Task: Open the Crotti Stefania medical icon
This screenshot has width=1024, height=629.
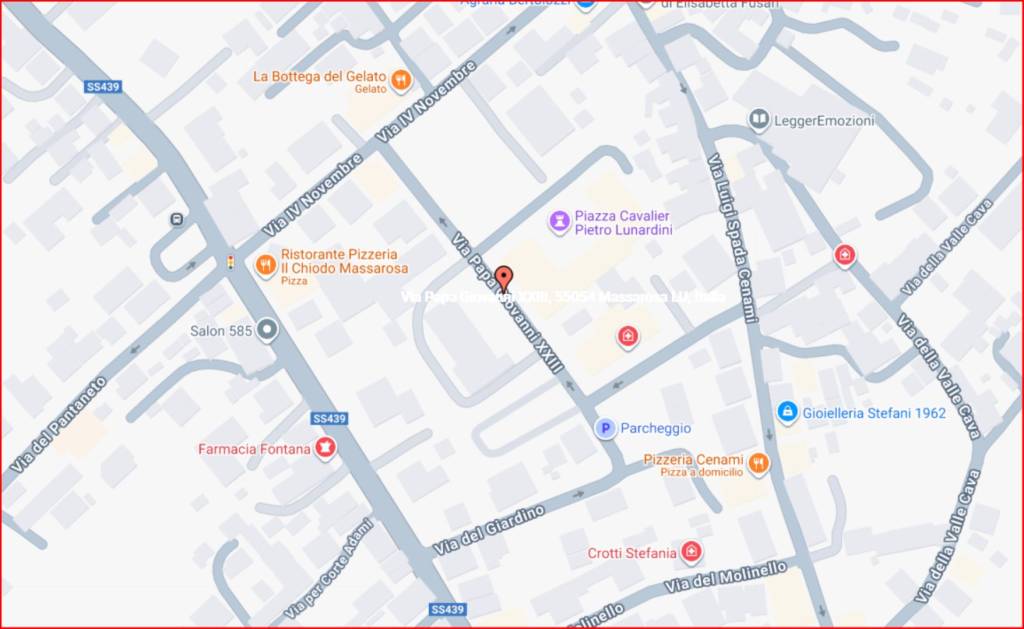Action: coord(691,553)
